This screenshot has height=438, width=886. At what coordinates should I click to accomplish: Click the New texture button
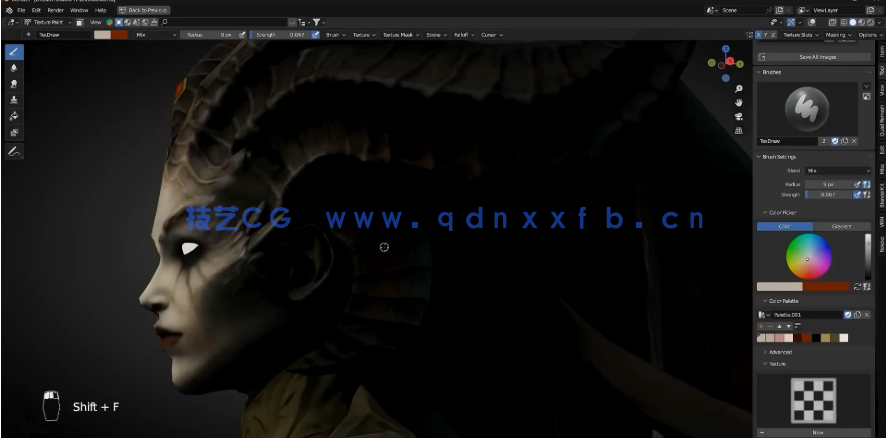(x=818, y=432)
